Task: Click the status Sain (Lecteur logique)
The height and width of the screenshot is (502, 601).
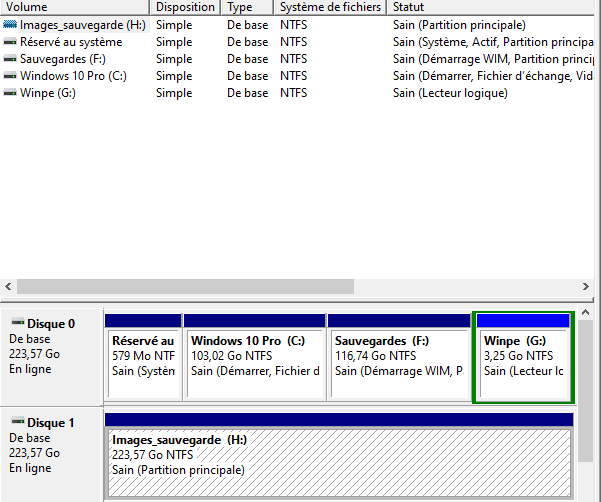Action: pyautogui.click(x=450, y=93)
